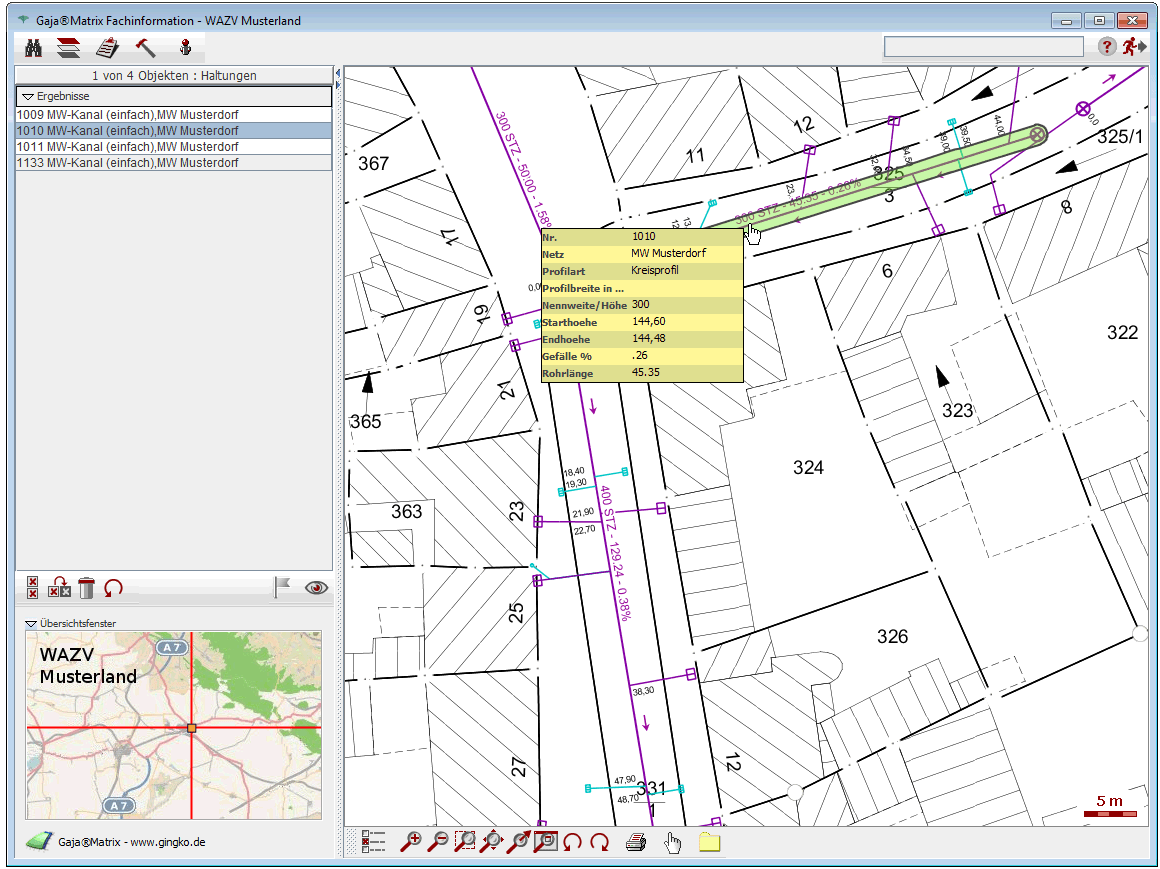Select result 1009 MW-Kanal in list

(127, 115)
